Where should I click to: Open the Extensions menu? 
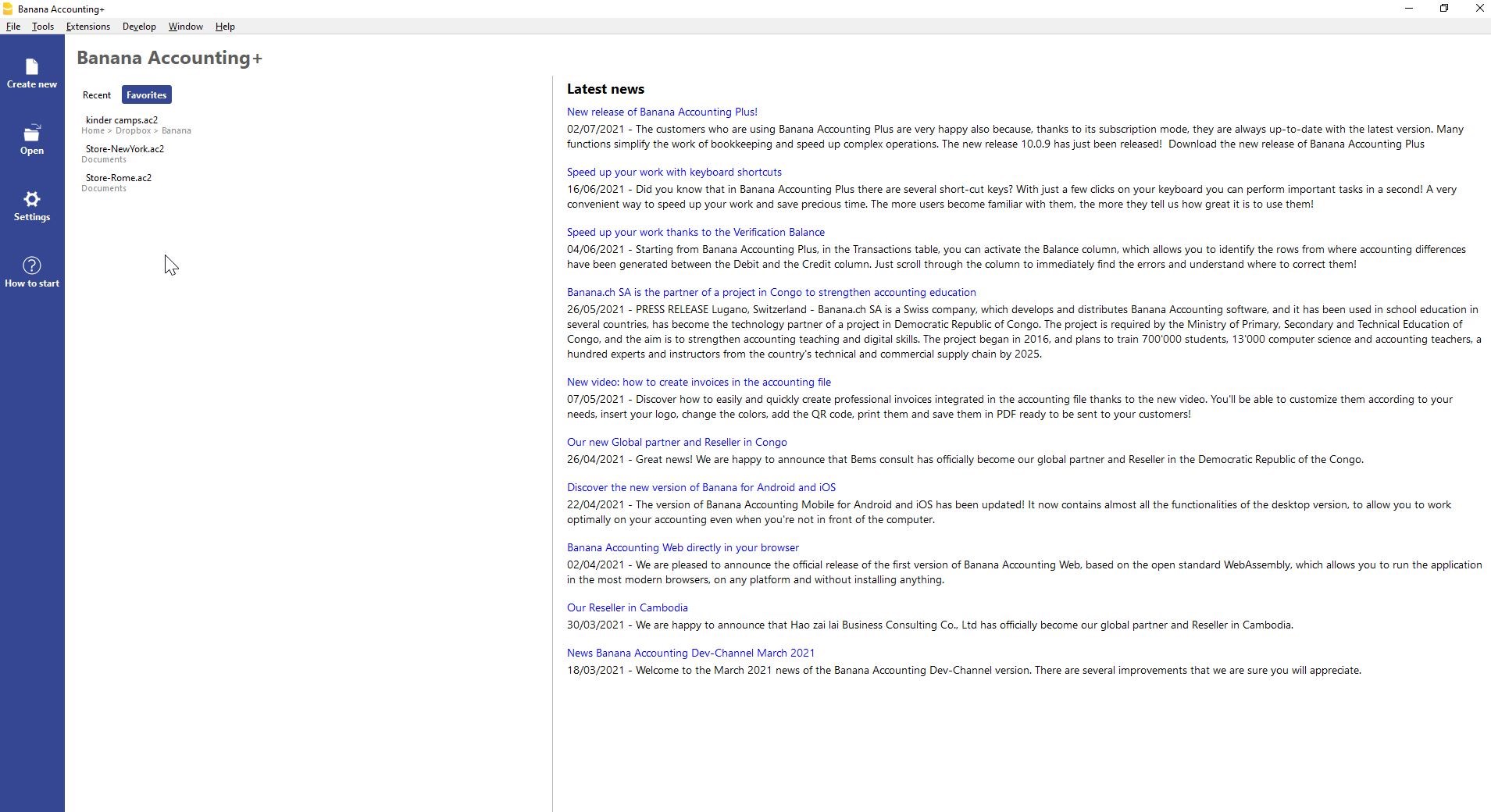click(x=88, y=27)
